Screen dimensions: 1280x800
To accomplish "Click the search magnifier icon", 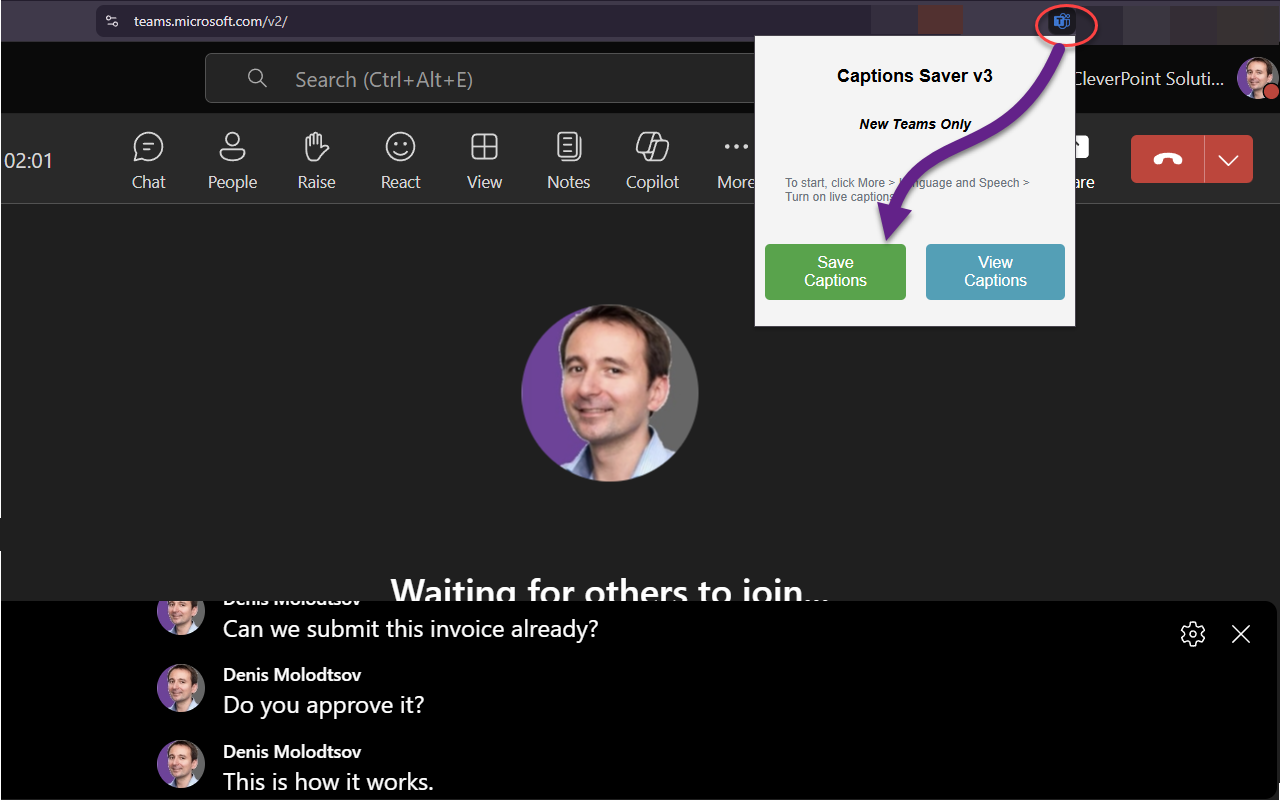I will [x=257, y=79].
